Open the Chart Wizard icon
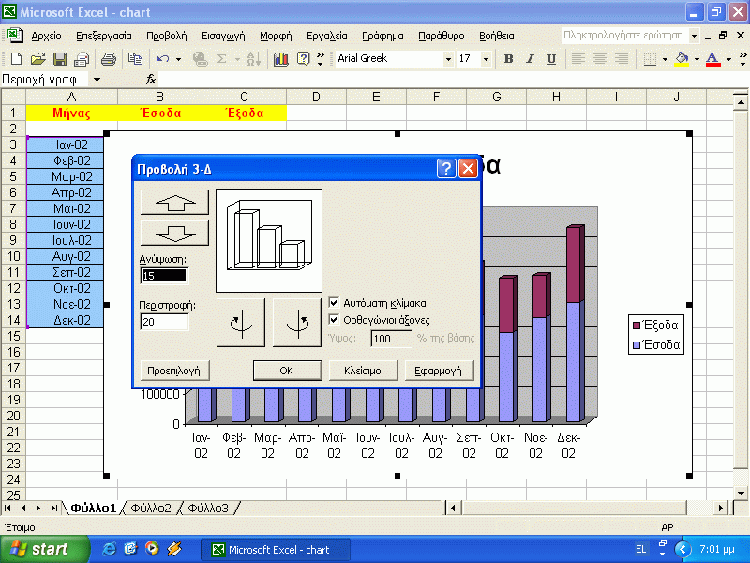The image size is (750, 563). 281,59
